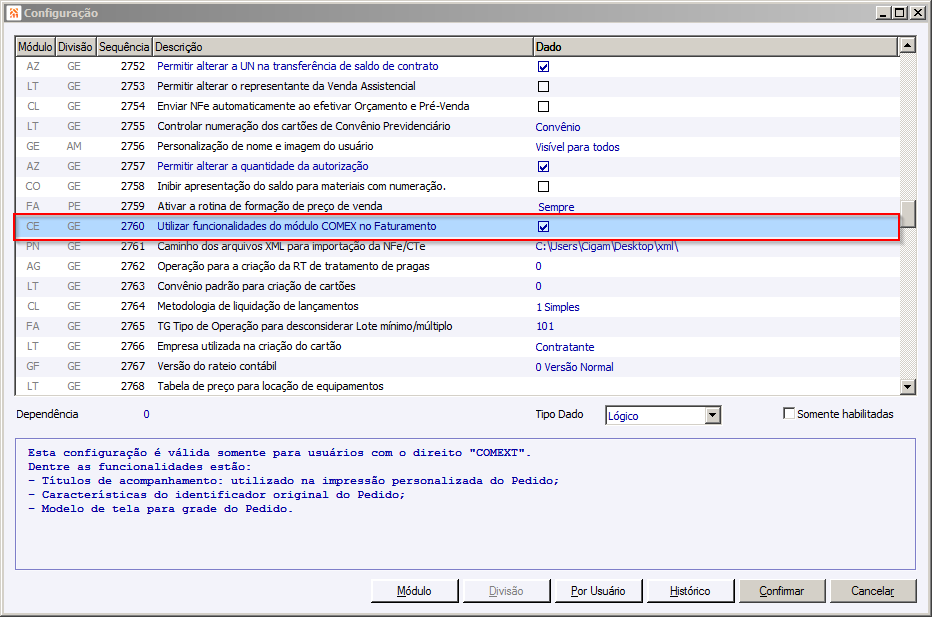Select row 2761 Caminho dos arquivos XML

pos(457,247)
